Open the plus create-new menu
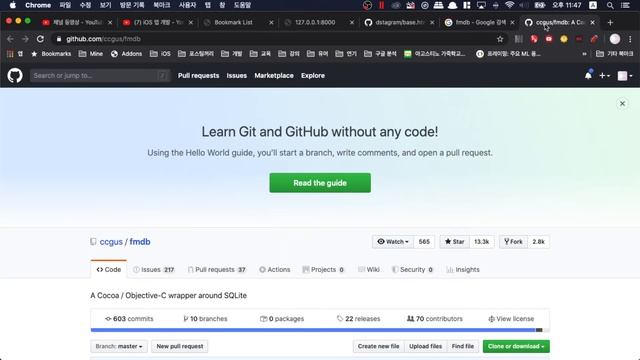This screenshot has height=360, width=640. (604, 76)
